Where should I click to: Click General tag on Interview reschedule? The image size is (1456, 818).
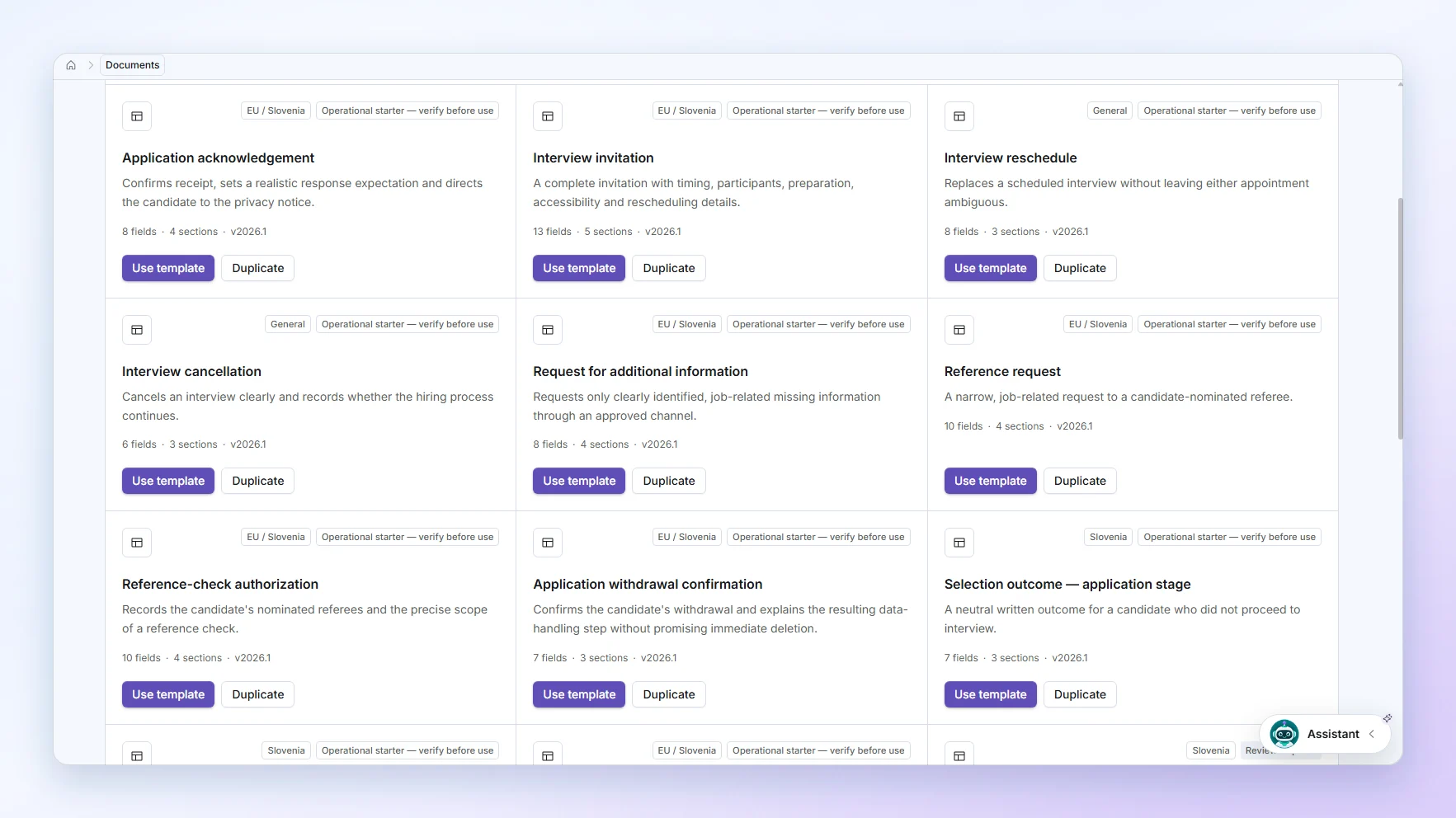pyautogui.click(x=1110, y=110)
